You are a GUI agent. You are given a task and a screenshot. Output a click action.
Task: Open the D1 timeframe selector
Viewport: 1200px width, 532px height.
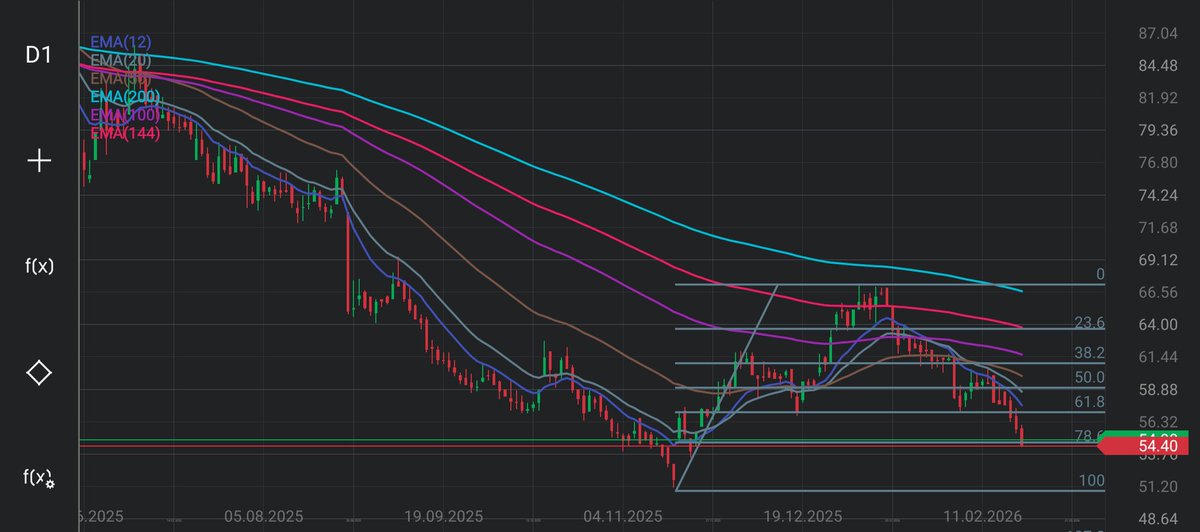tap(39, 56)
